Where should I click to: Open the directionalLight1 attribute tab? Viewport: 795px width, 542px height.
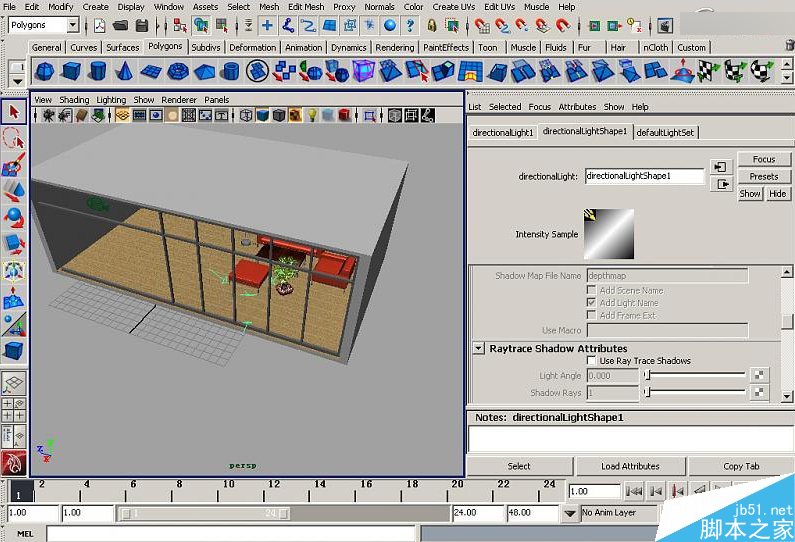coord(503,132)
